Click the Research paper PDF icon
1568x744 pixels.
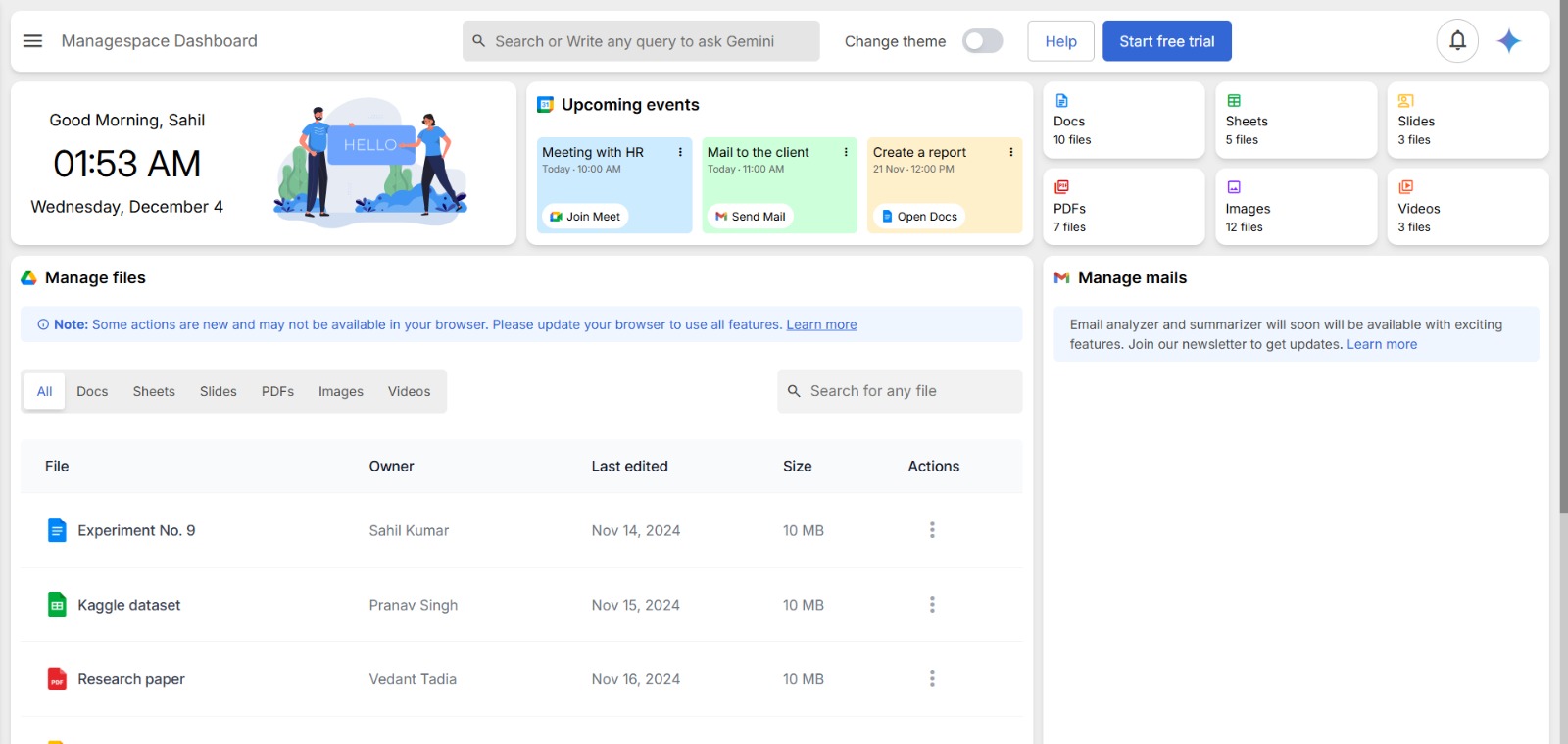pyautogui.click(x=57, y=679)
